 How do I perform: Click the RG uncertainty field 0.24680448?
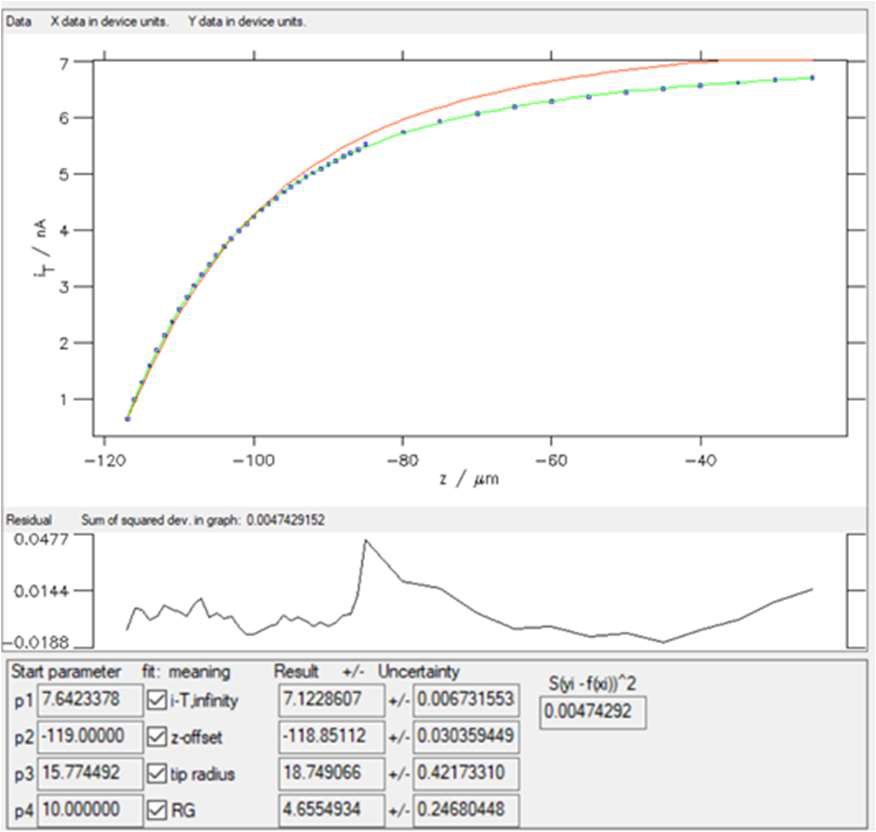465,810
